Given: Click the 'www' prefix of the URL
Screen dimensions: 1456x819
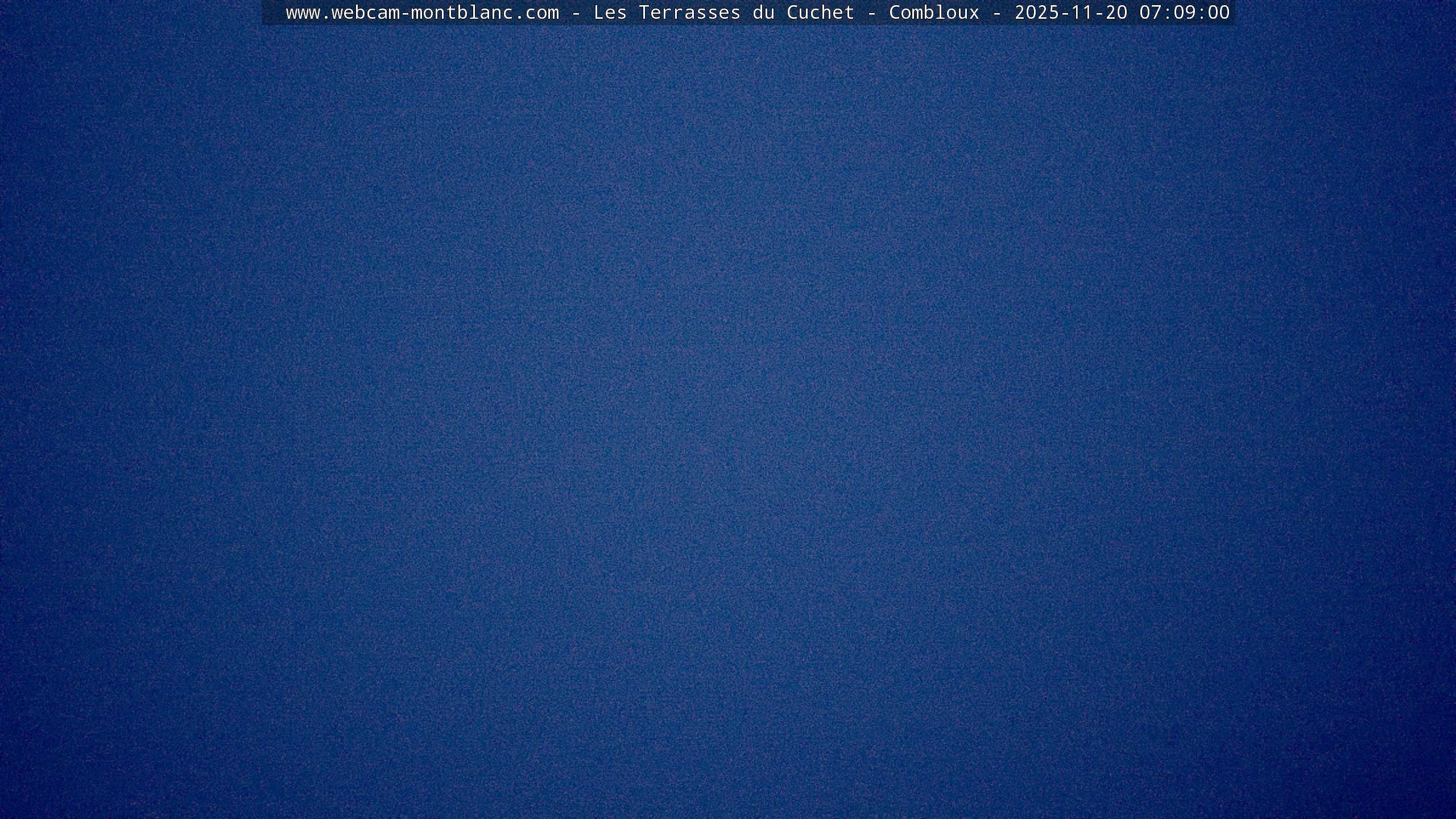Looking at the screenshot, I should [303, 13].
